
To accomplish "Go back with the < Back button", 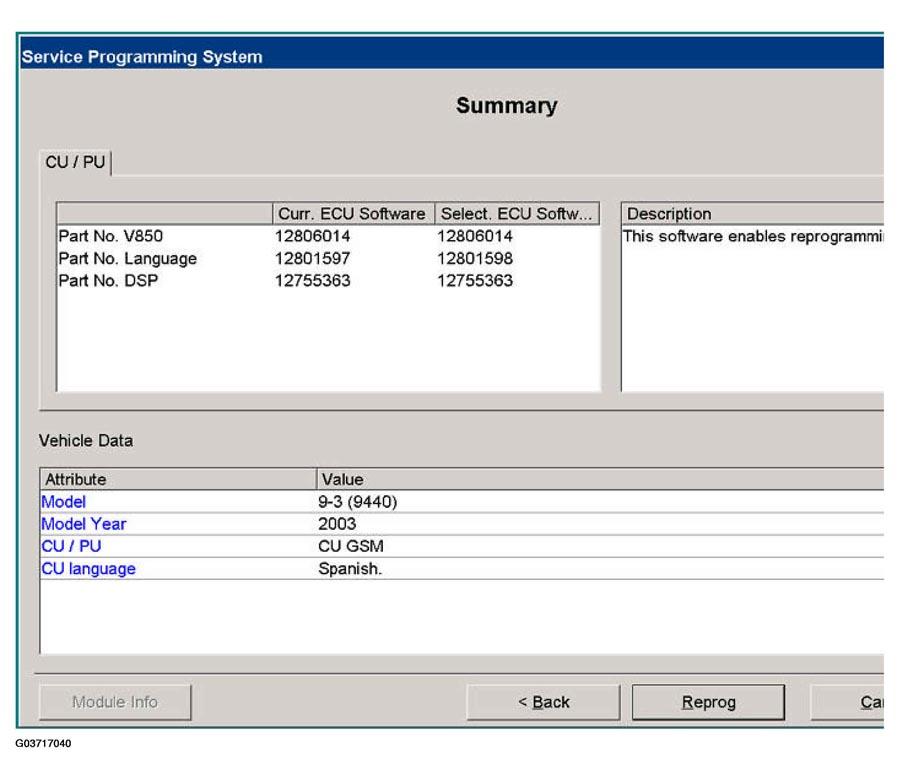I will [x=543, y=702].
